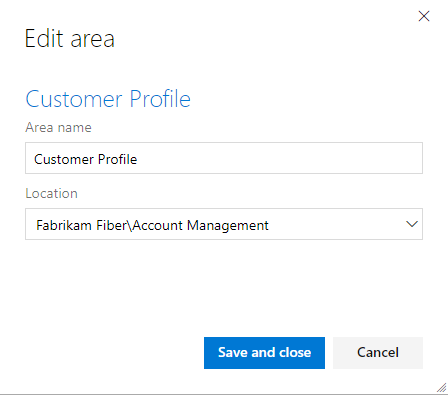Click the Area name label
Screen dimensions: 448x395
click(x=58, y=127)
